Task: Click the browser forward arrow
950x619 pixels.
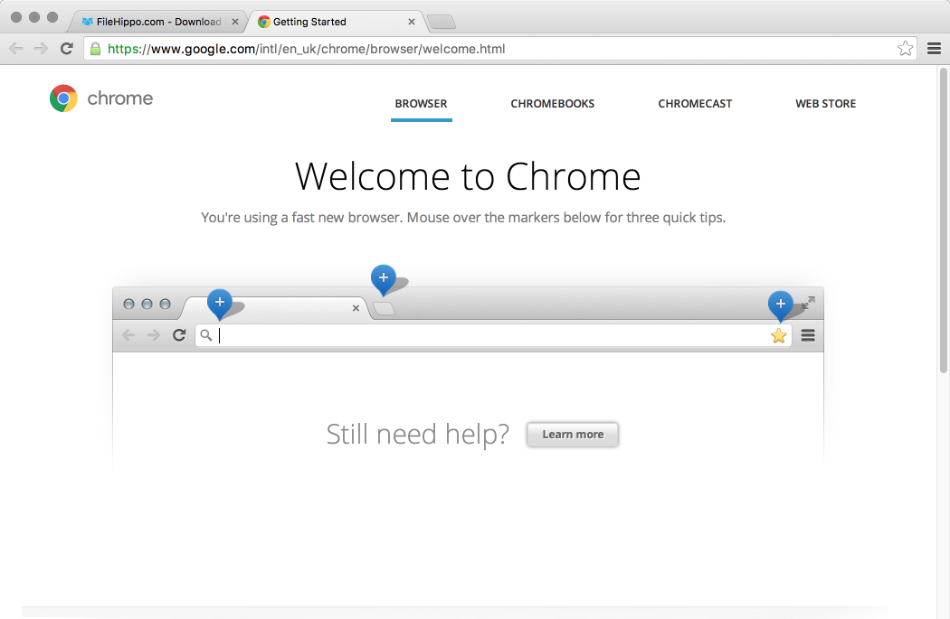Action: pyautogui.click(x=41, y=48)
